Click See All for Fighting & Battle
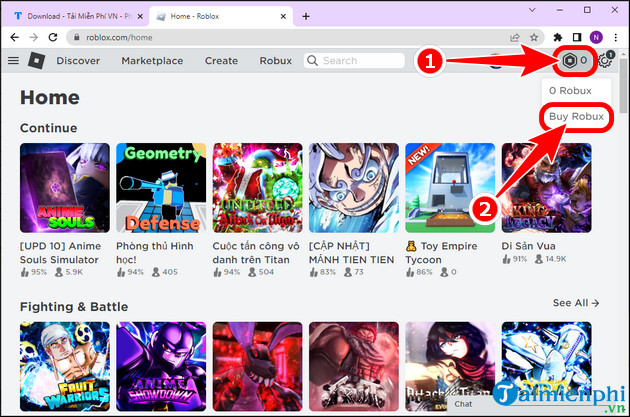This screenshot has height=417, width=630. point(576,303)
